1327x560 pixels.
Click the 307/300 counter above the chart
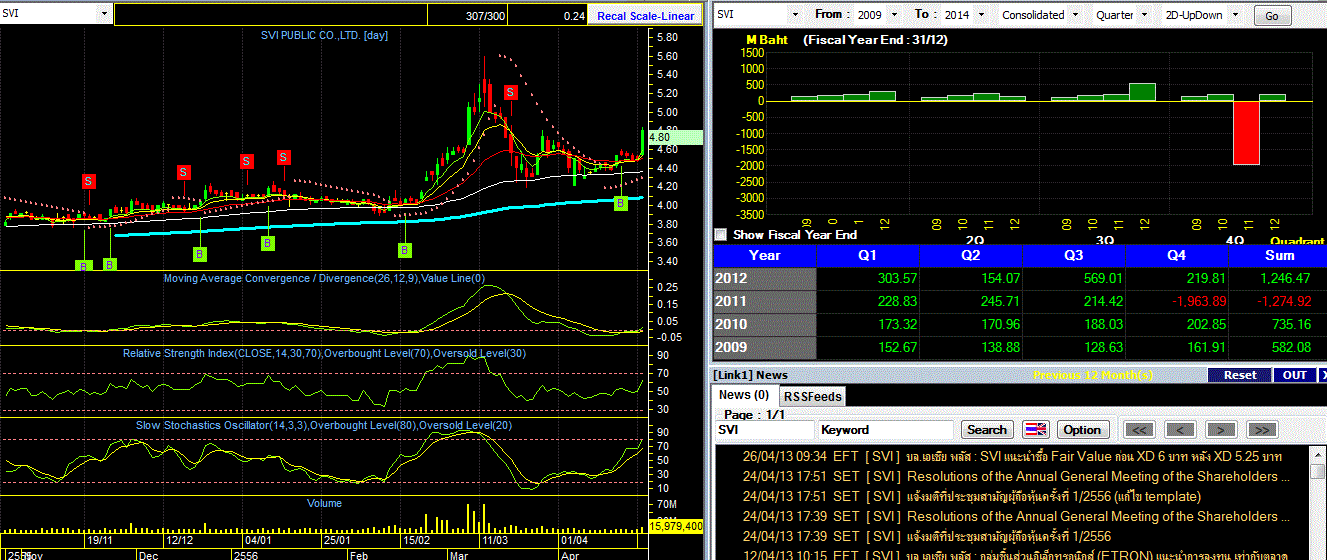486,16
